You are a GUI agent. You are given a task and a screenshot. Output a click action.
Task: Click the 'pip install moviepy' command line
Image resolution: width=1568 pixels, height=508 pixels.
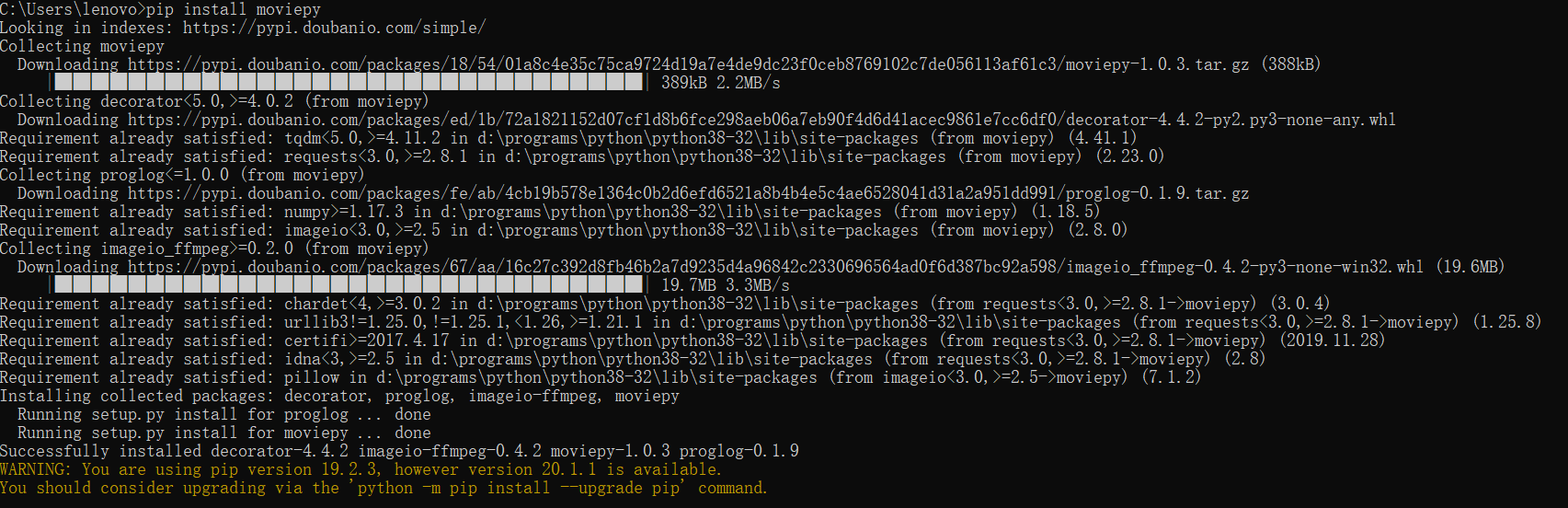click(161, 9)
